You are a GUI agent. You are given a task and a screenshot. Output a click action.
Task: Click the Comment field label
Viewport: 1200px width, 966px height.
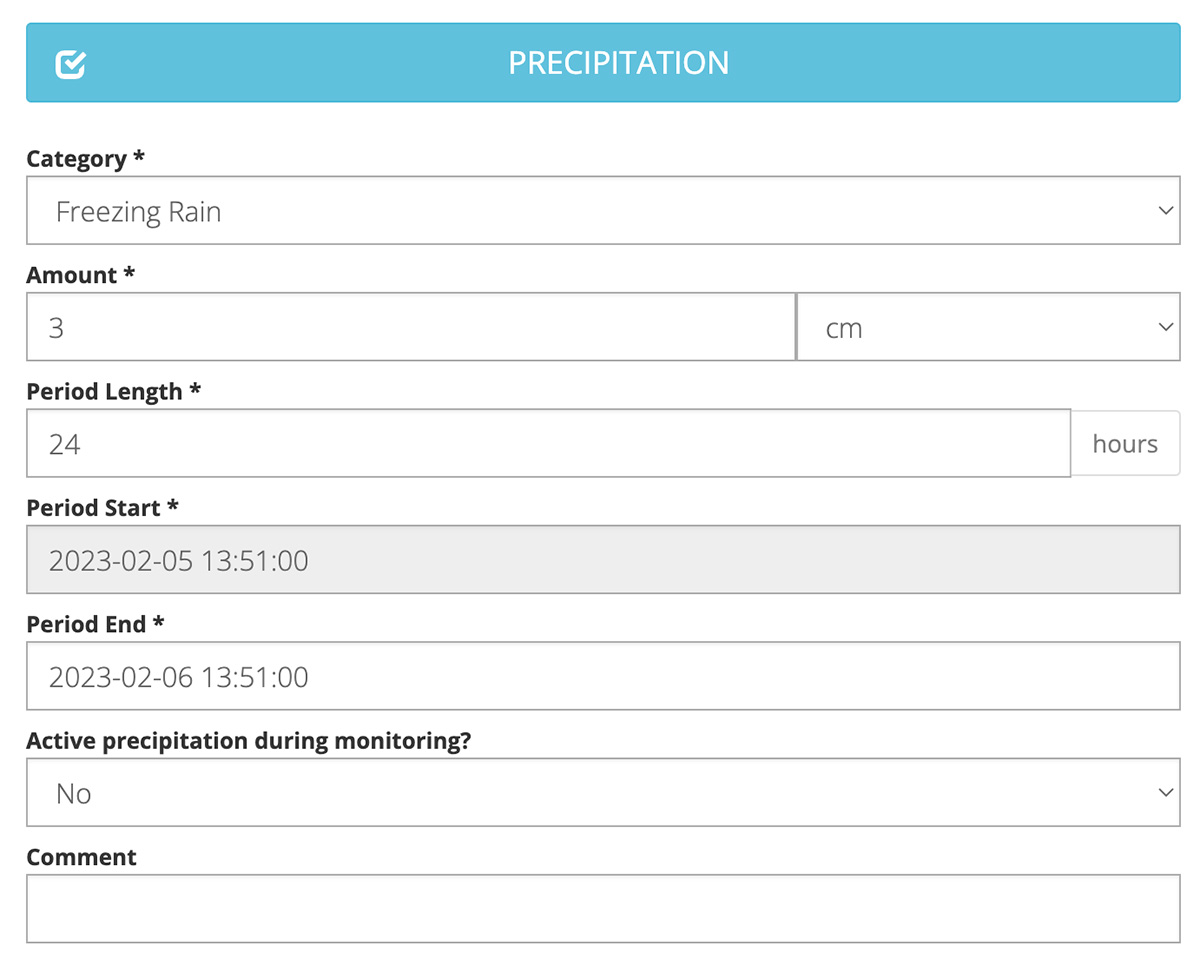[81, 857]
